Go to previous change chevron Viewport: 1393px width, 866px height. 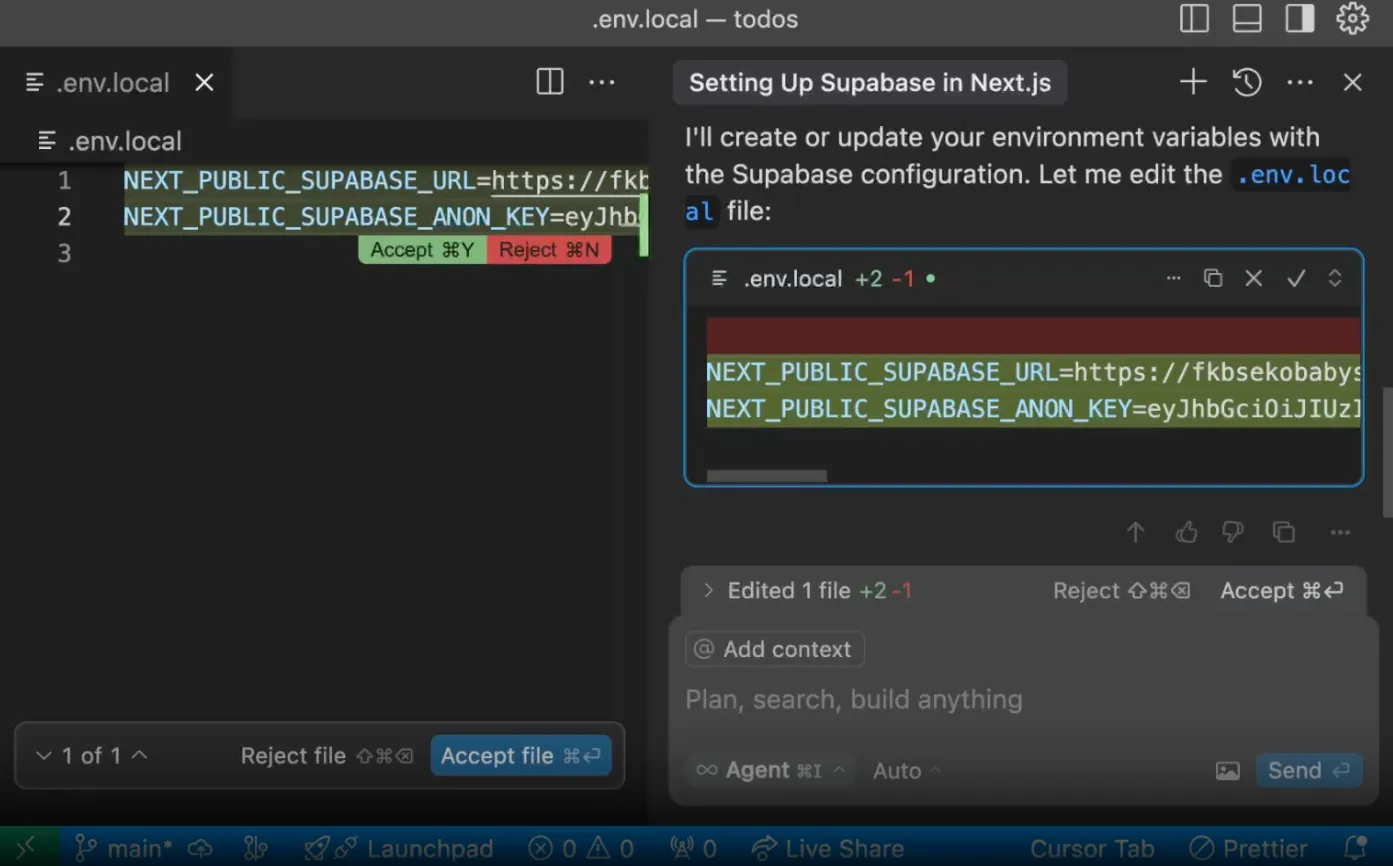click(x=140, y=755)
